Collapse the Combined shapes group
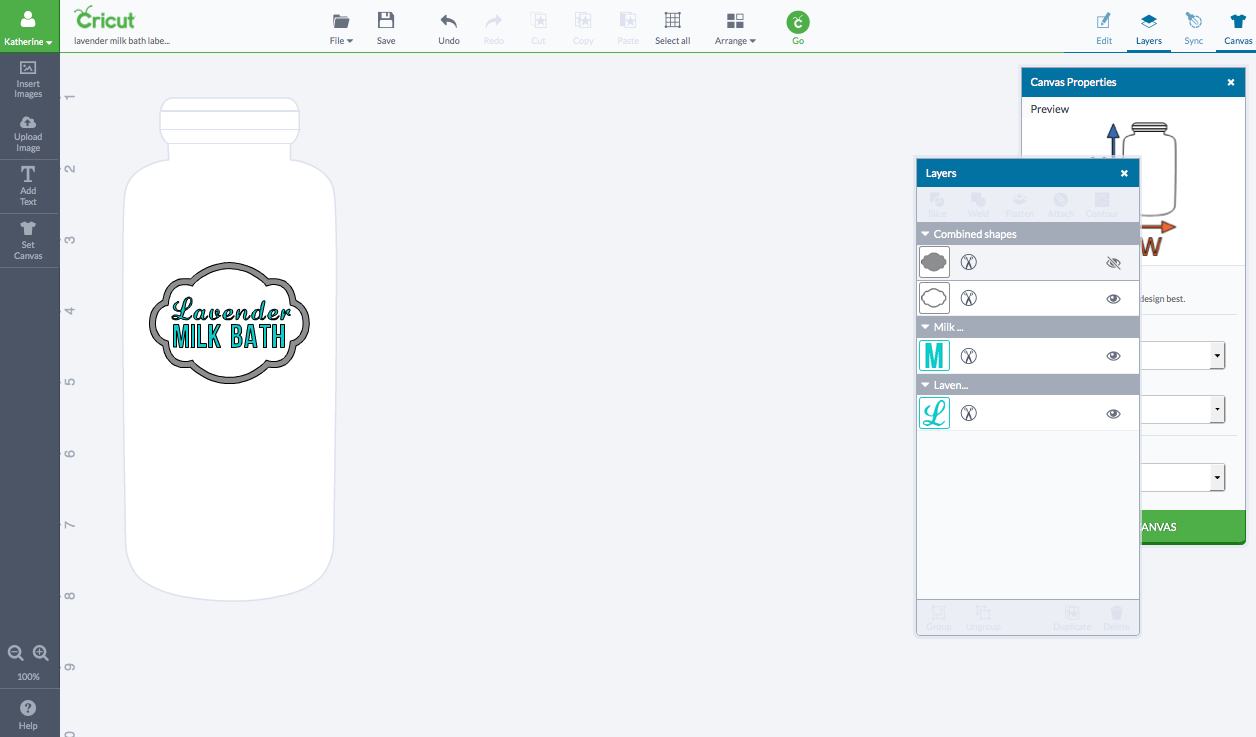Screen dimensions: 1256x737 (x=925, y=234)
